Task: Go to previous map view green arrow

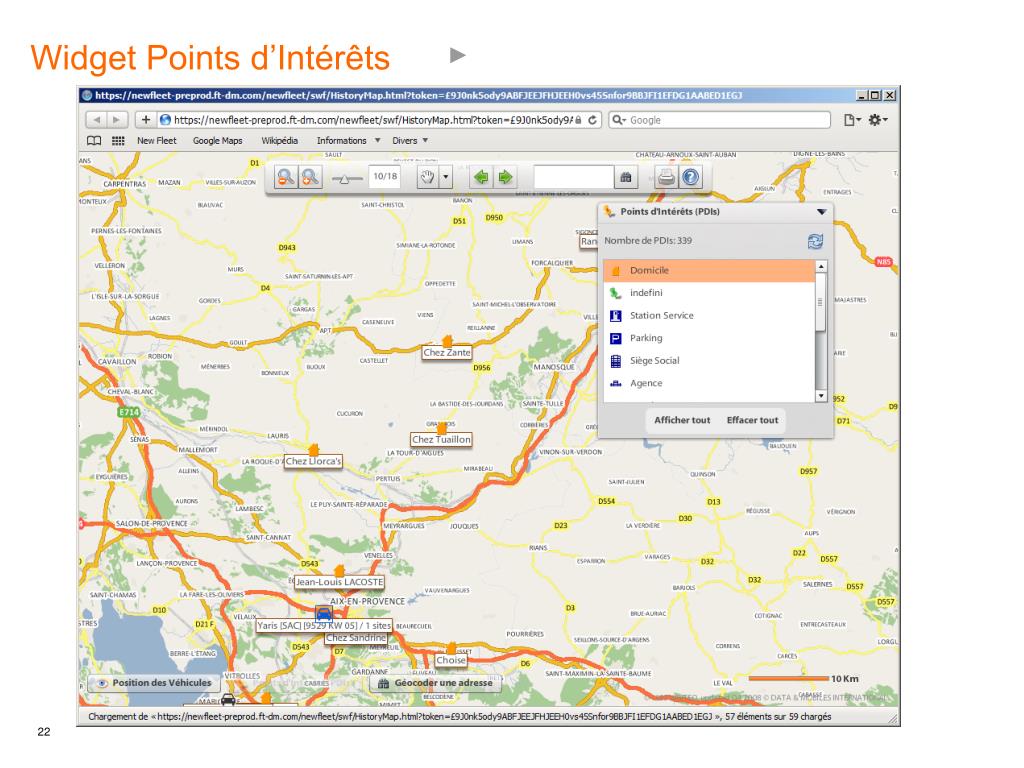Action: click(x=481, y=177)
